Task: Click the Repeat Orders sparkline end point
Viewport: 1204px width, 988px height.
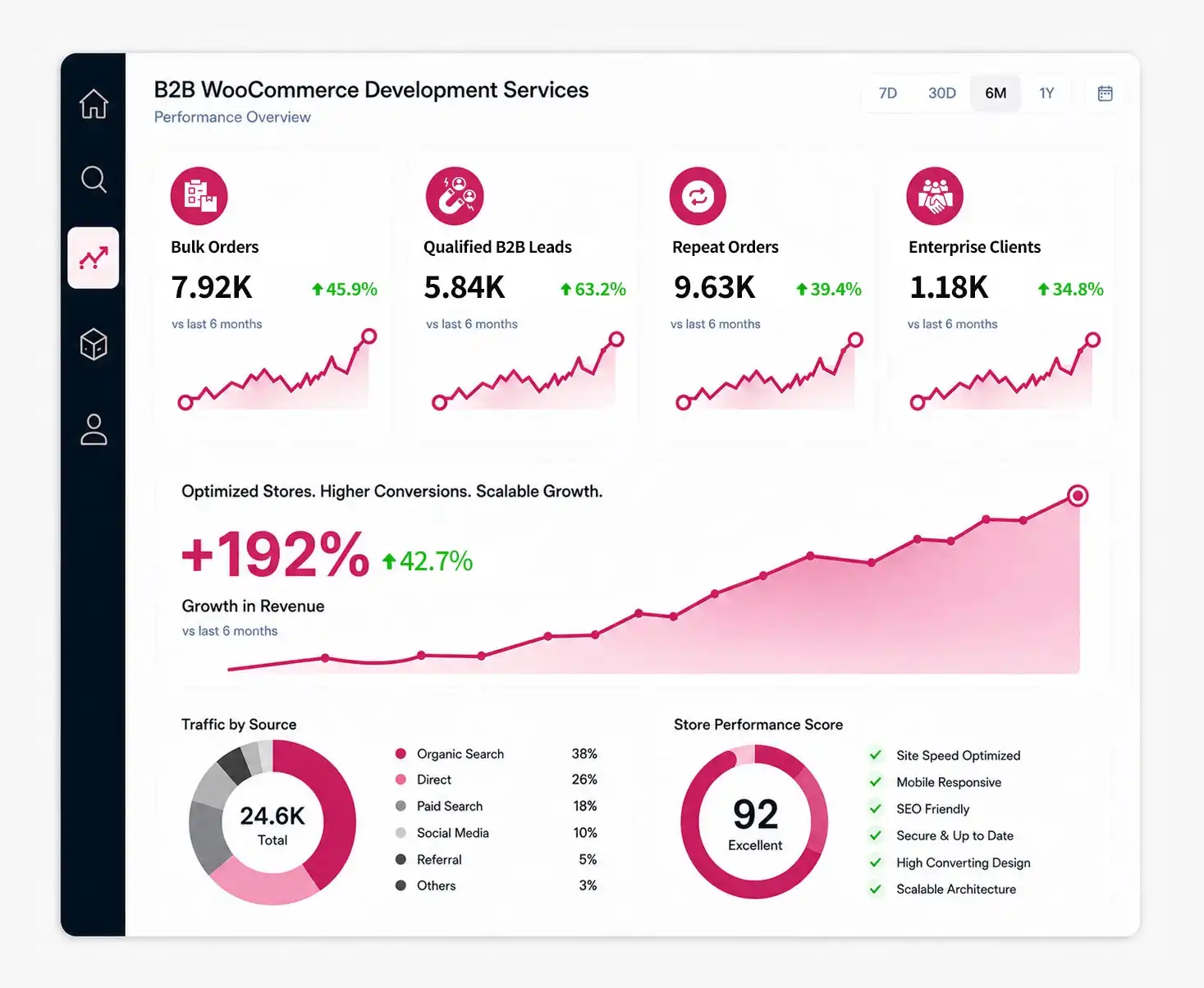Action: [x=855, y=340]
